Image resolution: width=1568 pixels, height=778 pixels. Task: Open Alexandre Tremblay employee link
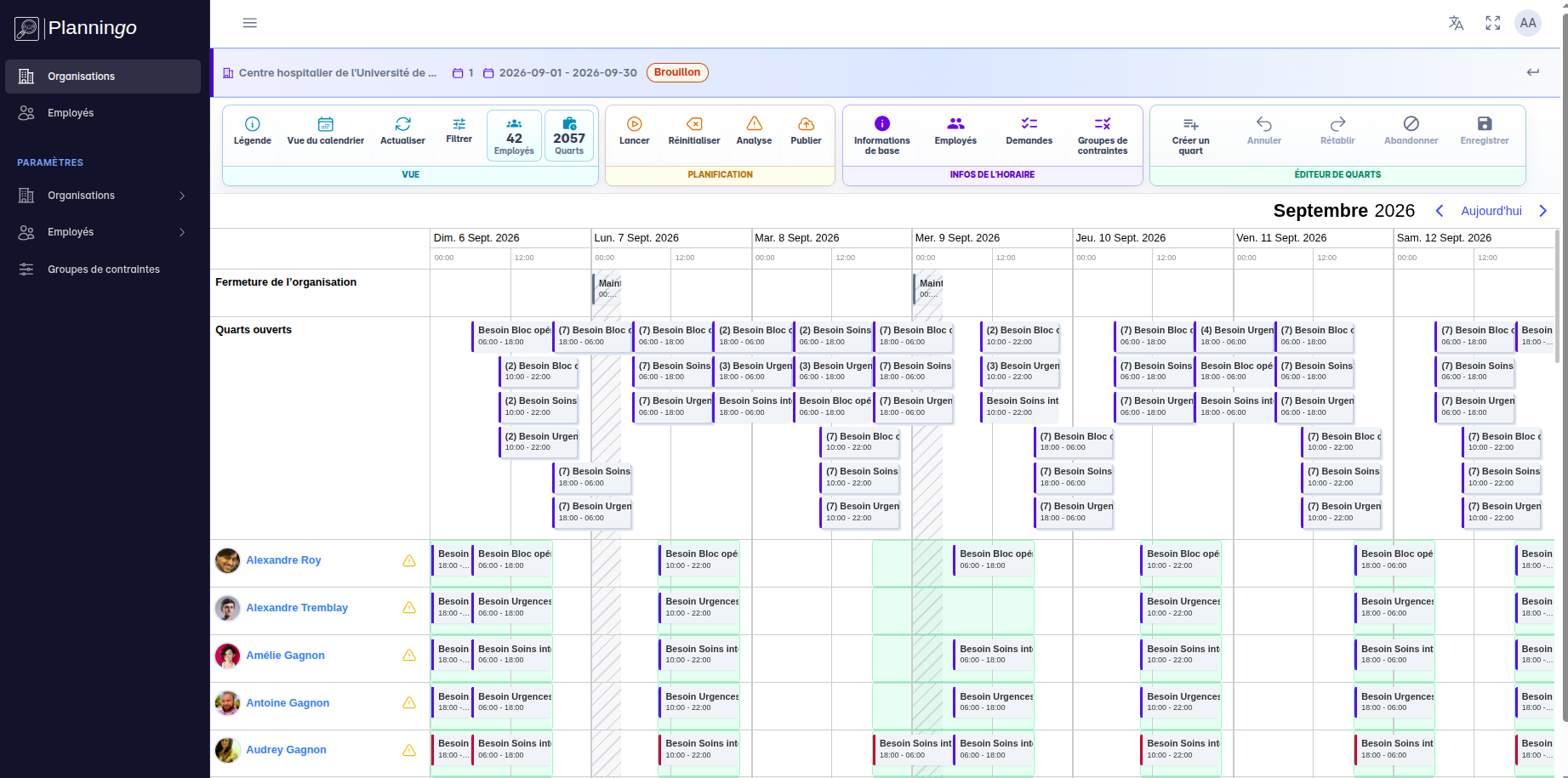[297, 608]
